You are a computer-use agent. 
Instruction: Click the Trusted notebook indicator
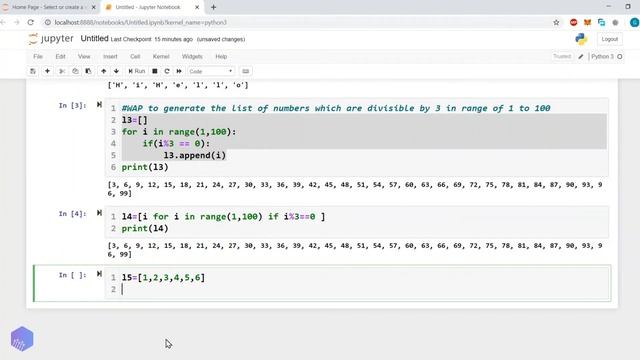(562, 56)
